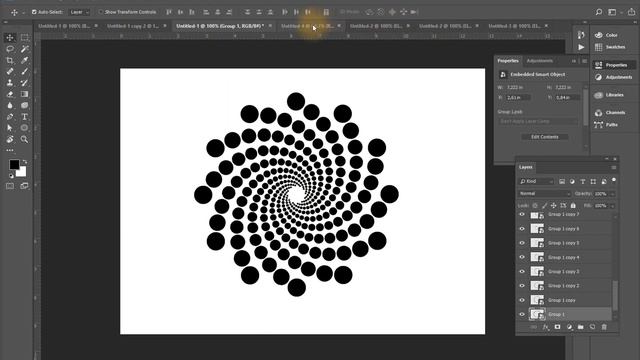Open the History panel icon
The image size is (640, 360).
point(581,35)
